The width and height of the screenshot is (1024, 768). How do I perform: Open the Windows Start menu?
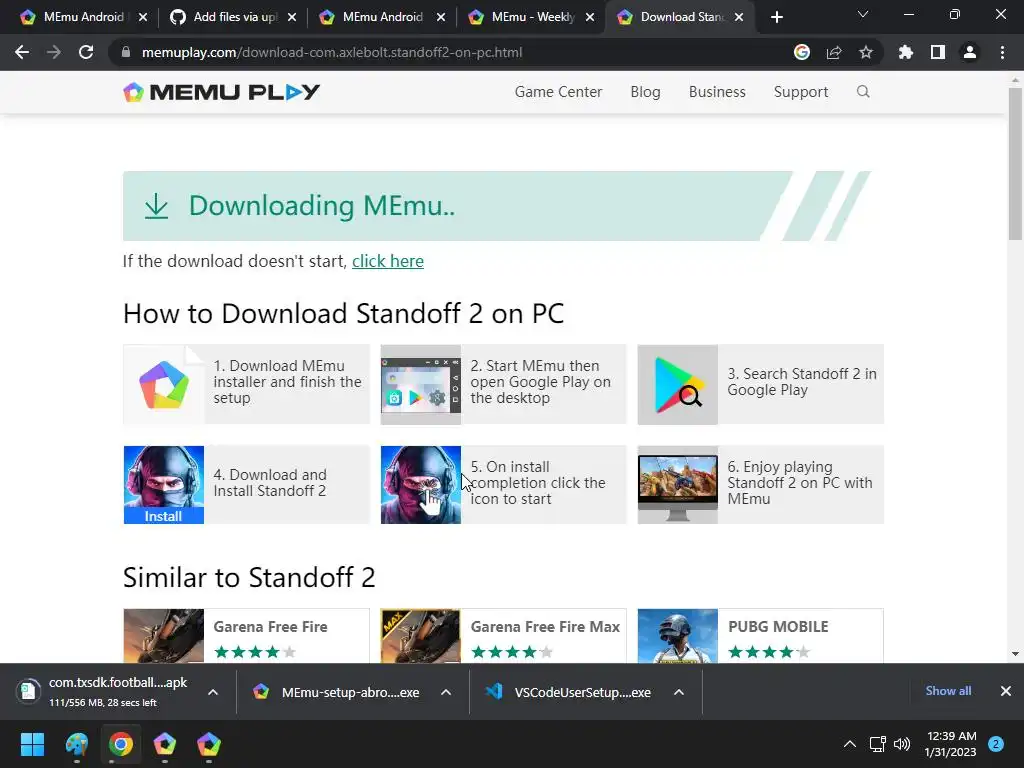(x=32, y=744)
